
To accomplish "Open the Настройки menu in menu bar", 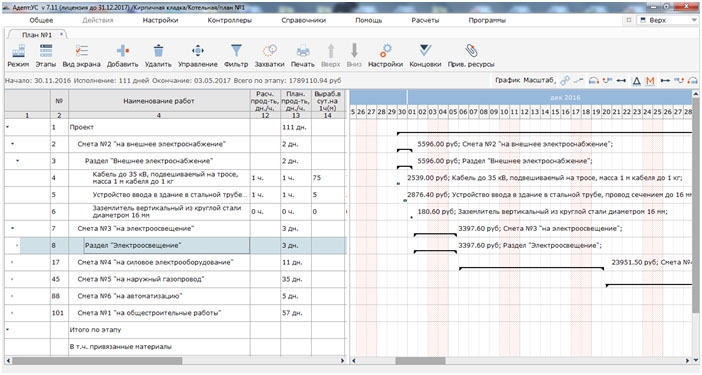I will pyautogui.click(x=160, y=20).
